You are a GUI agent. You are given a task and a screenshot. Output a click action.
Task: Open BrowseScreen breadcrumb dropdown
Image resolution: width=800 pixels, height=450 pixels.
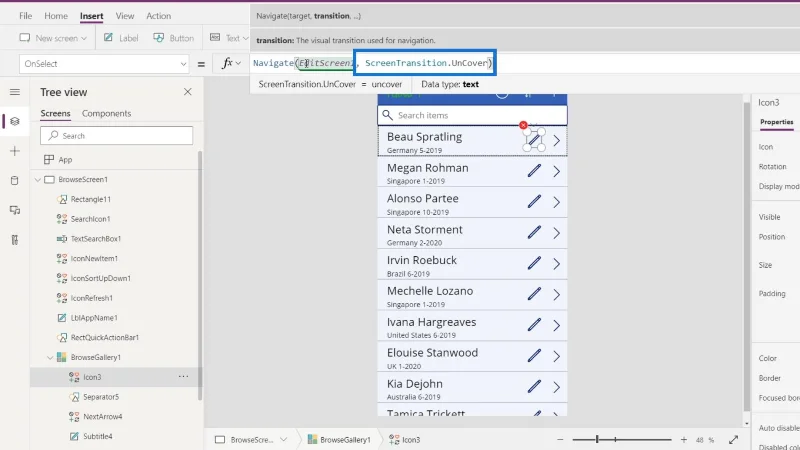pyautogui.click(x=283, y=439)
